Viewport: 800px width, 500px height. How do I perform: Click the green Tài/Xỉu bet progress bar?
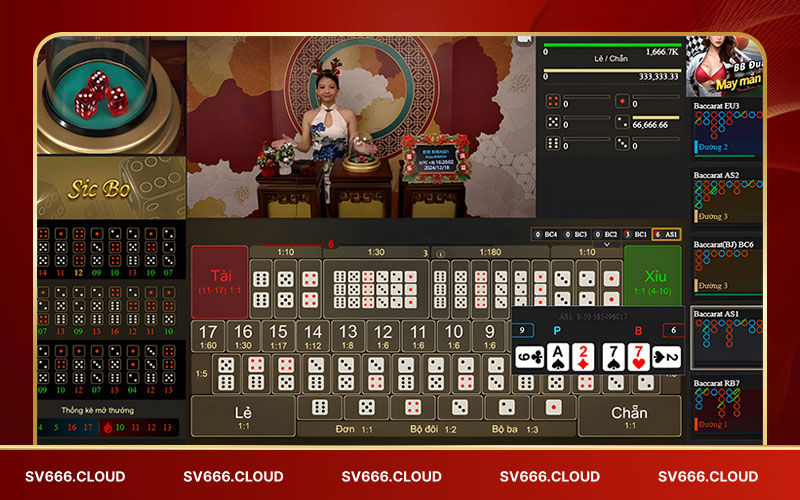612,45
